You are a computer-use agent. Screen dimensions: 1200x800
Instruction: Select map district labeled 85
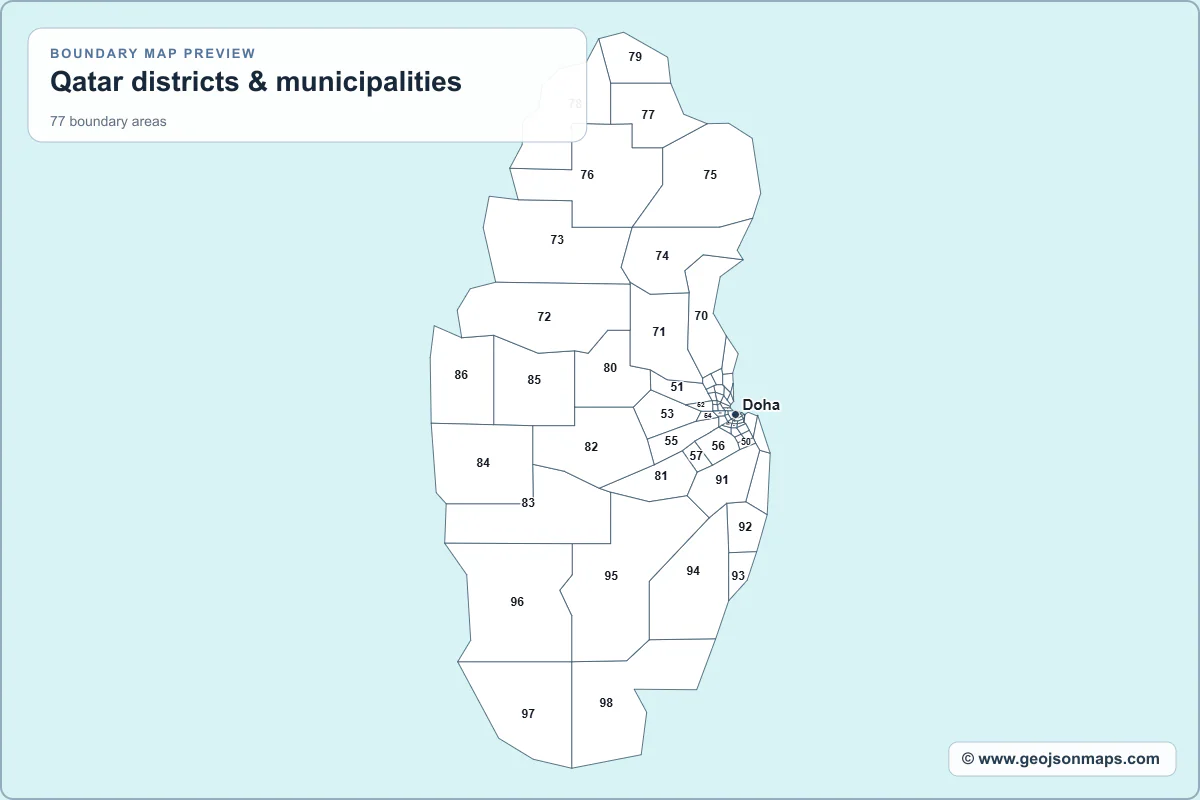534,380
